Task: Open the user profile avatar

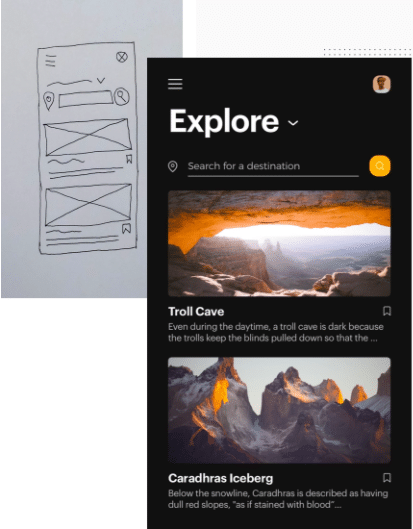Action: pyautogui.click(x=381, y=84)
